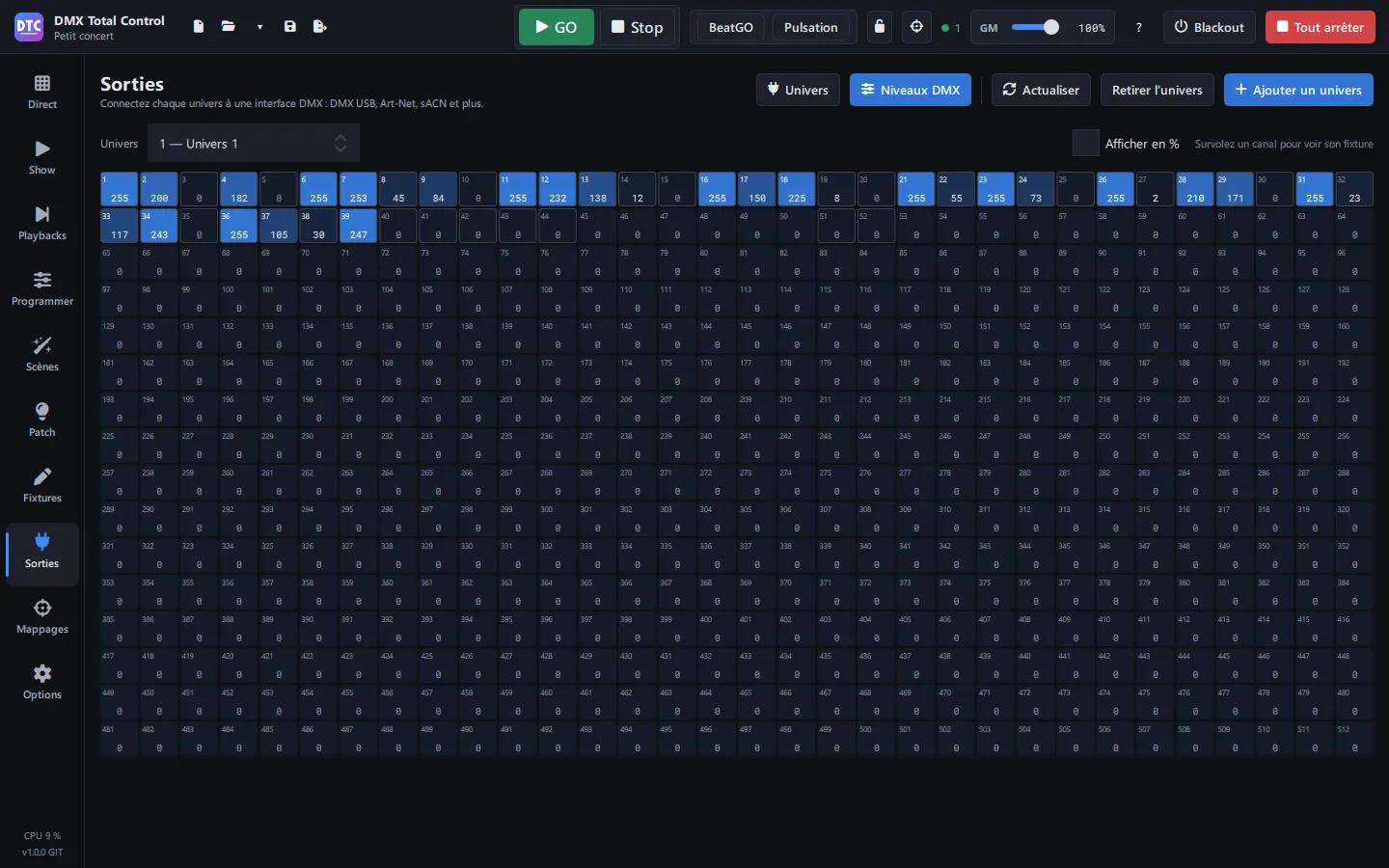
Task: Activate the Blackout button
Action: (1210, 27)
